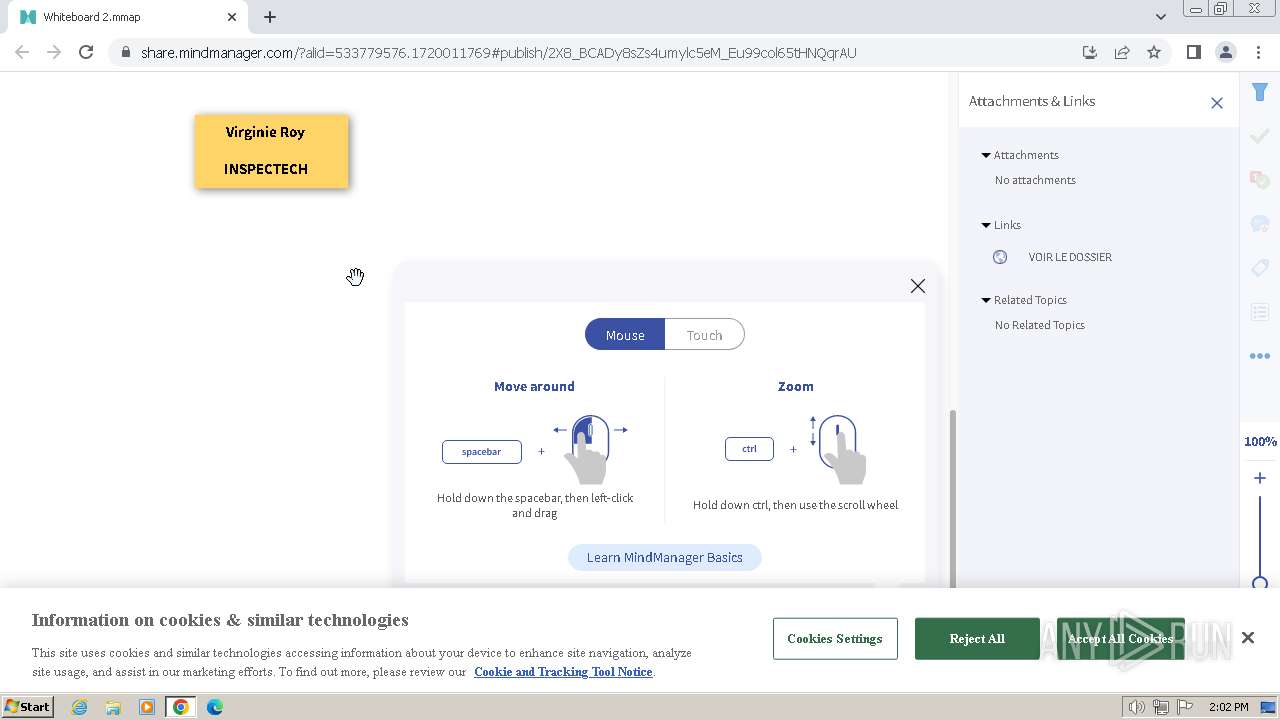
Task: Open the Chrome profile avatar
Action: 1225,53
